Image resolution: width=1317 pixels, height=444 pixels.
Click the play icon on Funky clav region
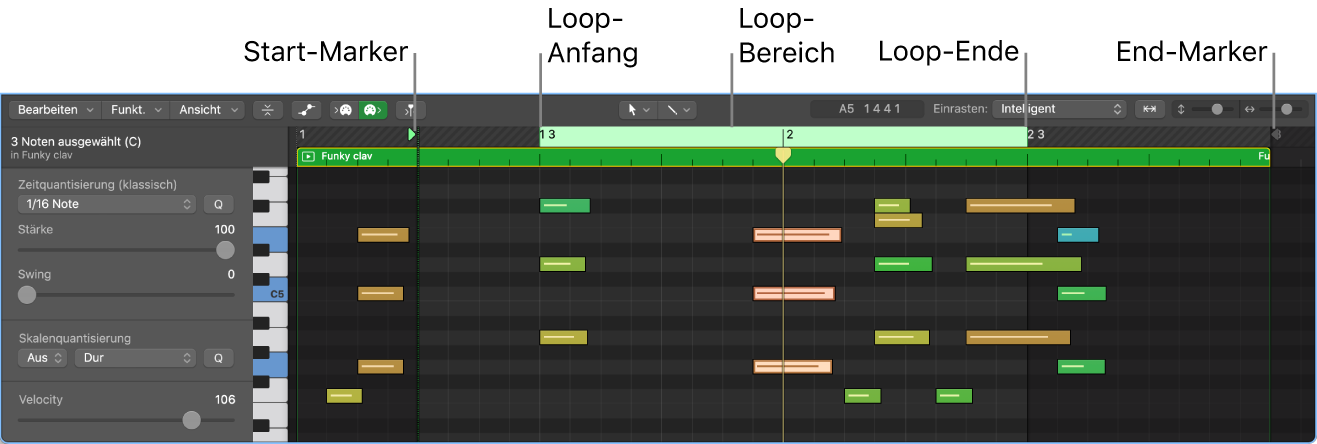[x=309, y=157]
